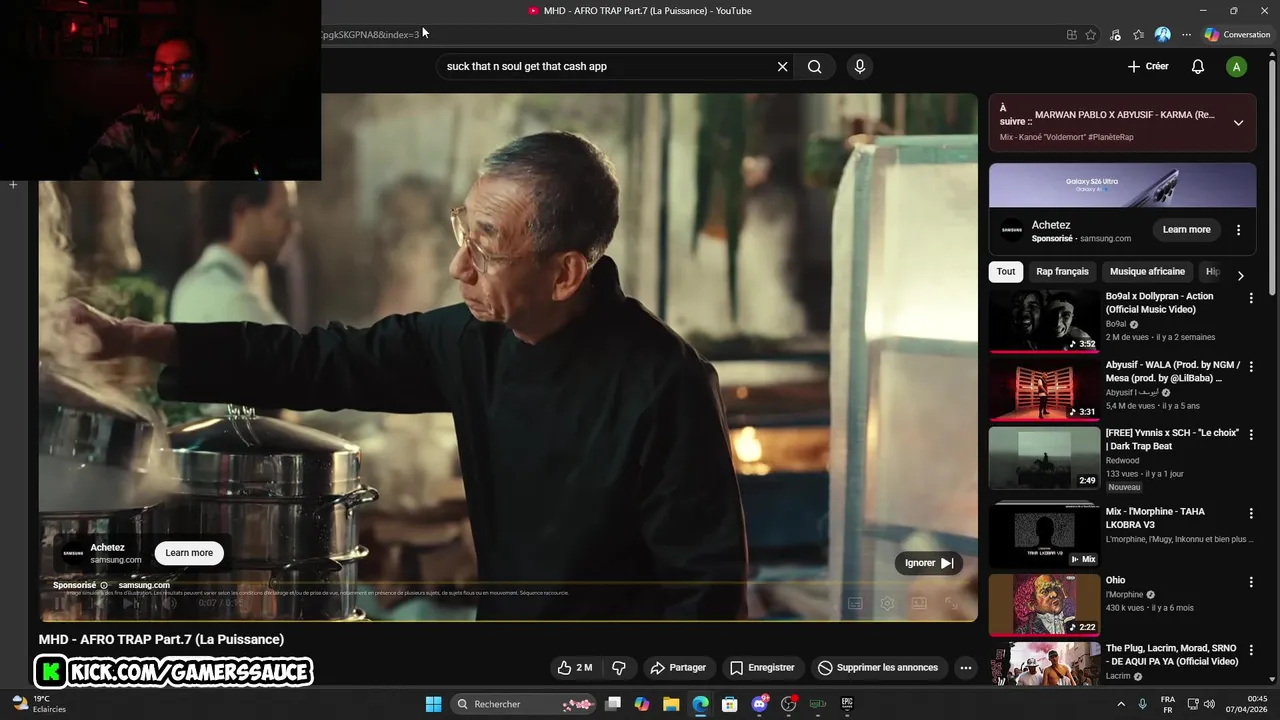Show hidden system tray icons

coord(1121,704)
